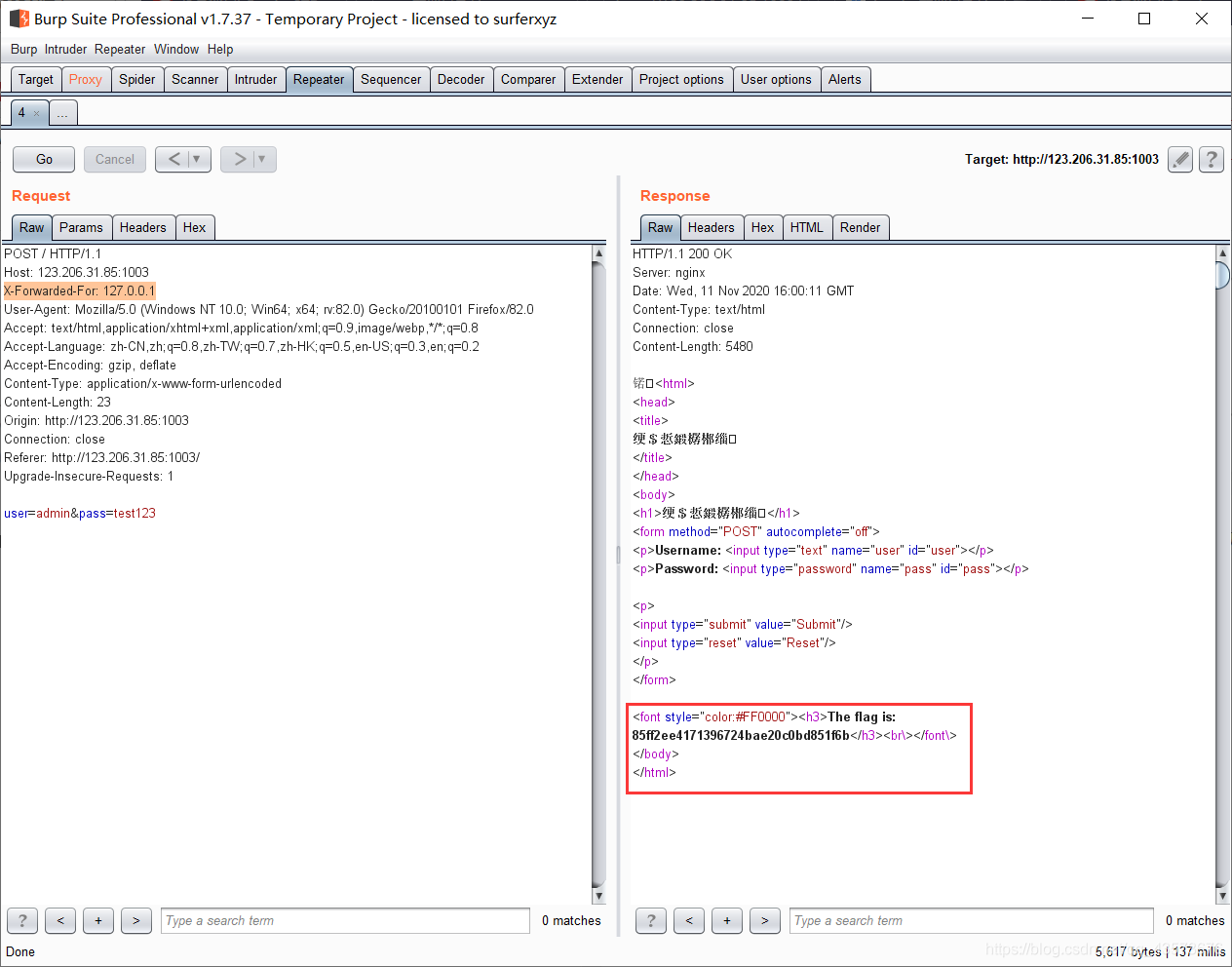Select Raw view in Request panel
The width and height of the screenshot is (1232, 967).
(32, 228)
